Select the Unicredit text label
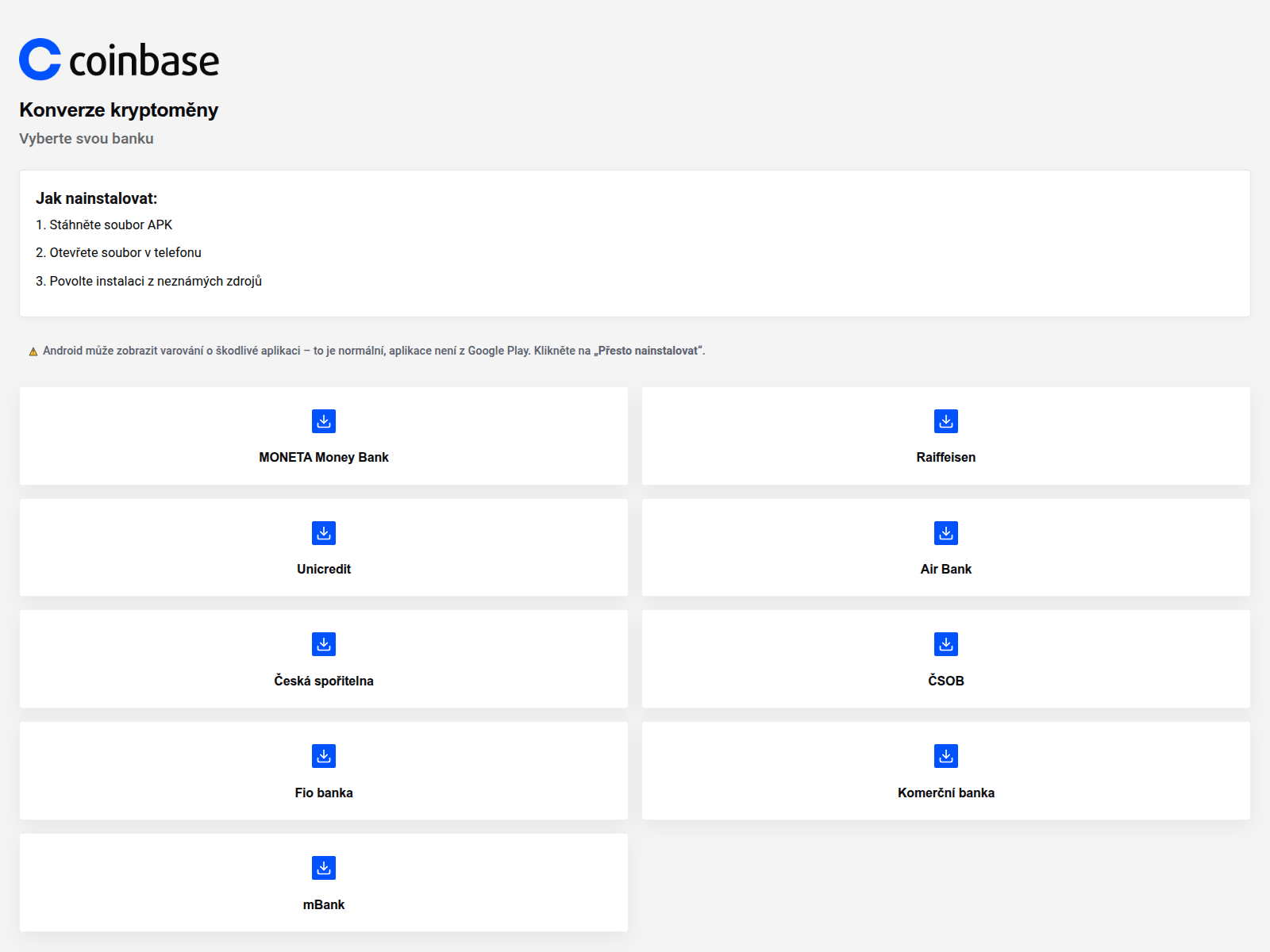Viewport: 1270px width, 952px height. pyautogui.click(x=324, y=569)
